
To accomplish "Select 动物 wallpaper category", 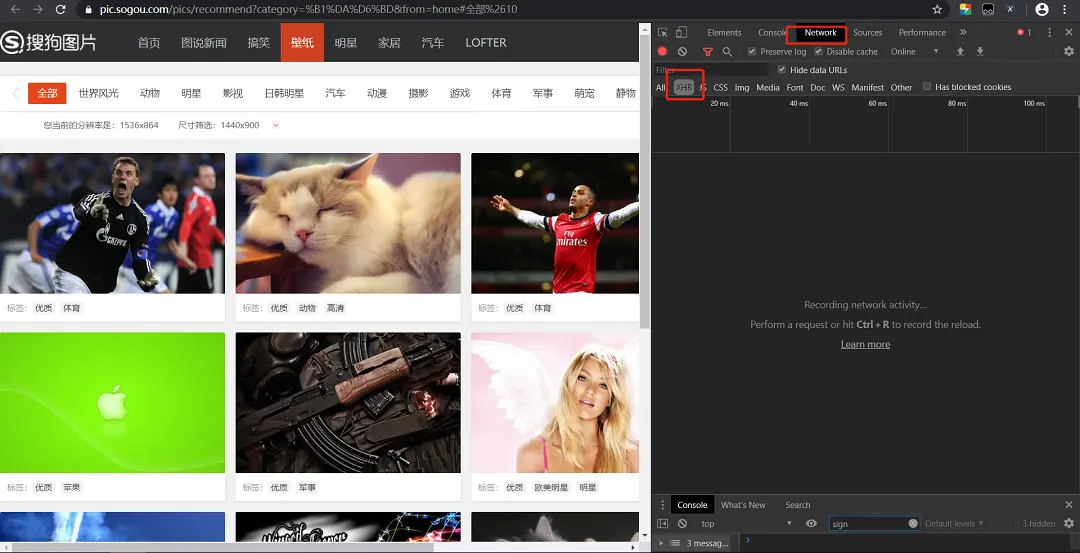I will (149, 94).
